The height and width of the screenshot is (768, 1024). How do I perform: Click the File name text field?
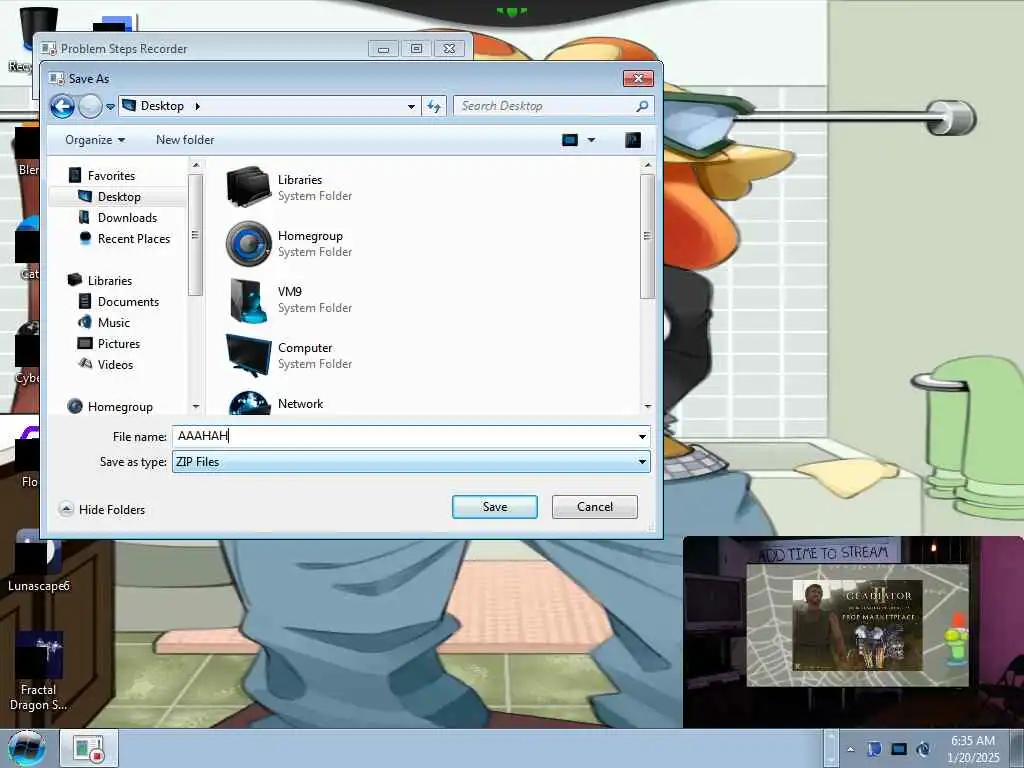click(x=404, y=436)
